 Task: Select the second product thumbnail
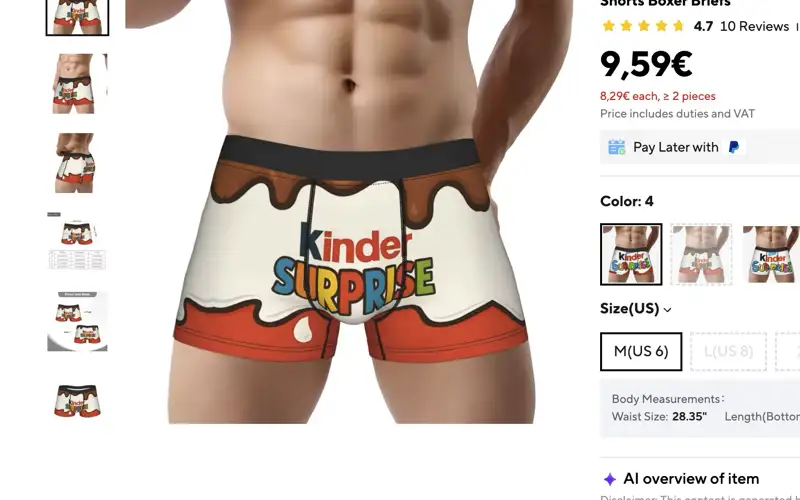coord(78,84)
